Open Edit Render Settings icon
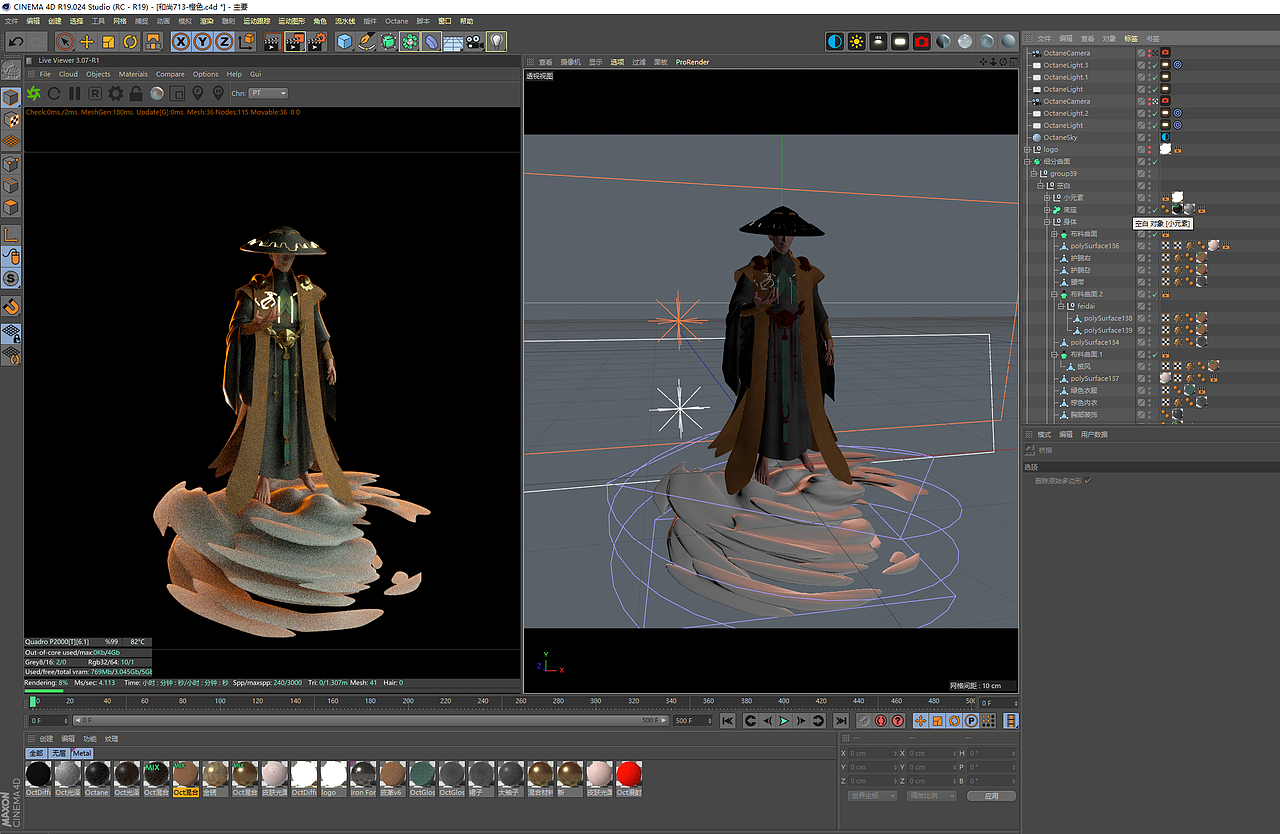This screenshot has width=1280, height=834. (317, 41)
